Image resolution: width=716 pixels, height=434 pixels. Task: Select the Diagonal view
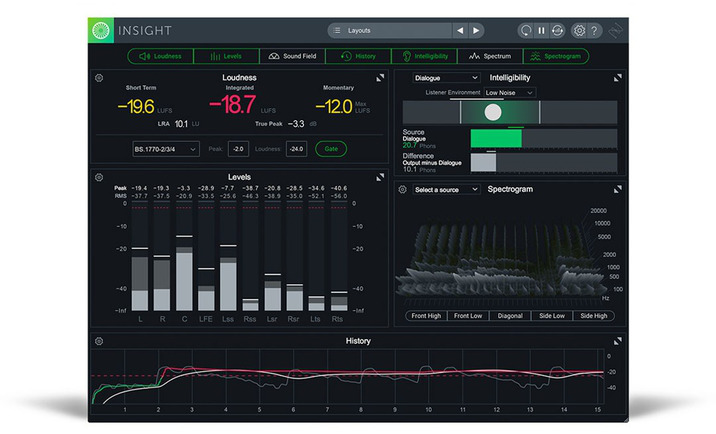pos(510,316)
